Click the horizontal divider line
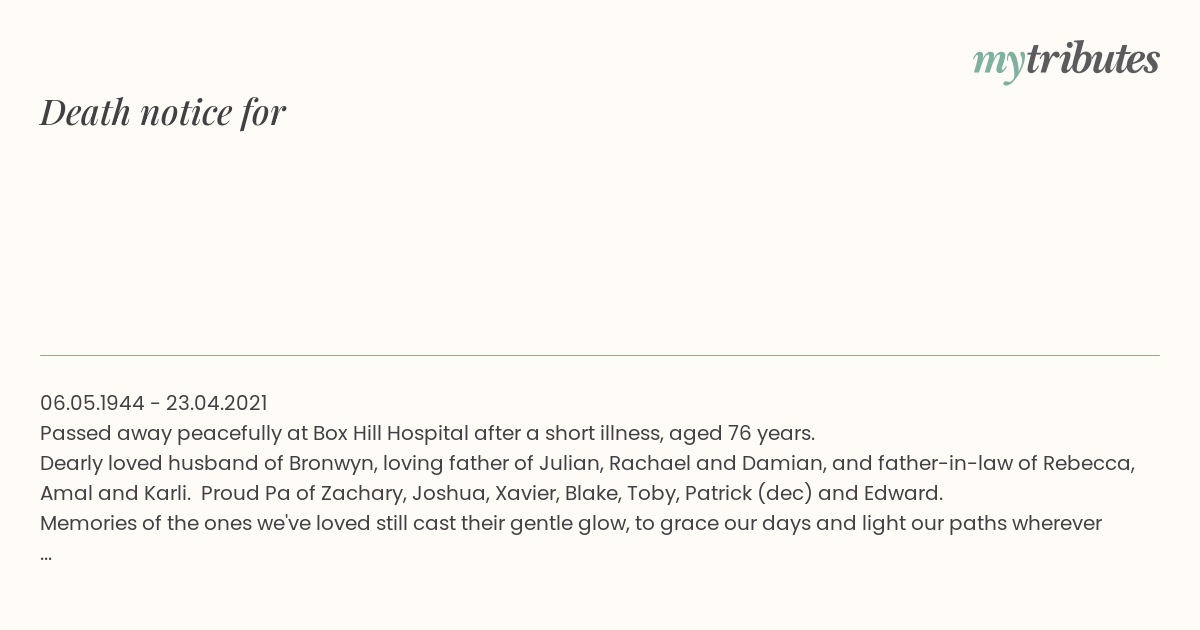1200x630 pixels. point(600,355)
